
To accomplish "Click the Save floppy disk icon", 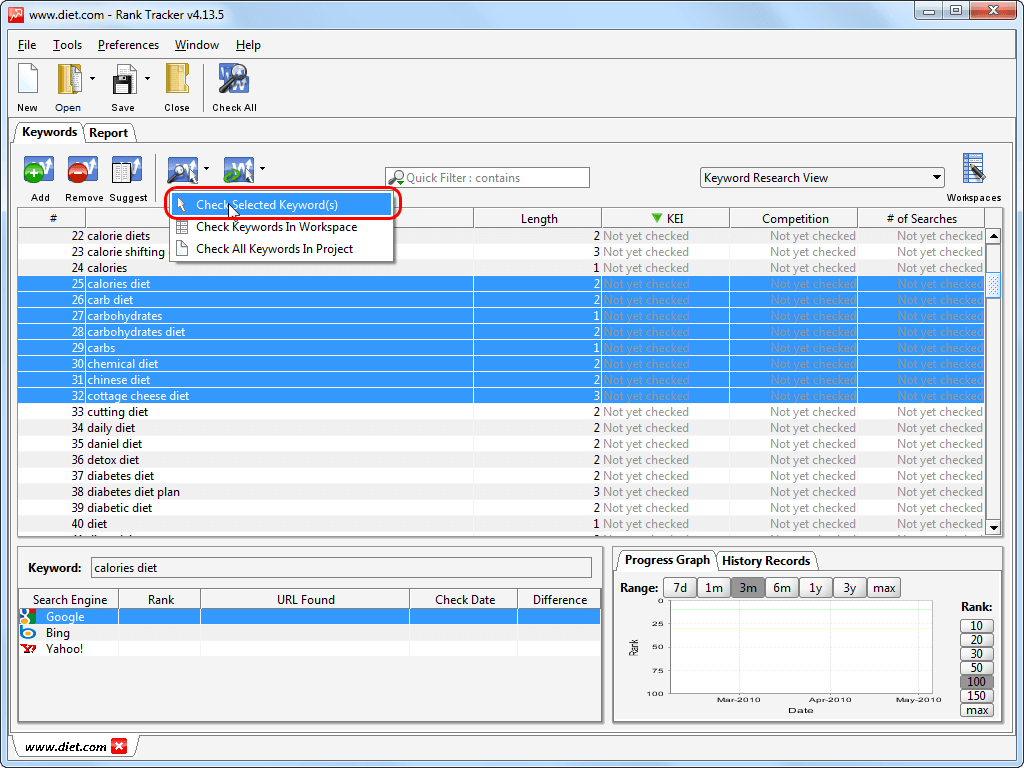I will (x=123, y=81).
